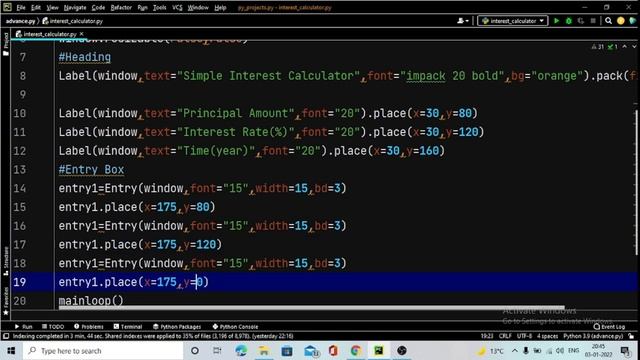Open the View menu
This screenshot has width=640, height=360.
[x=52, y=7]
